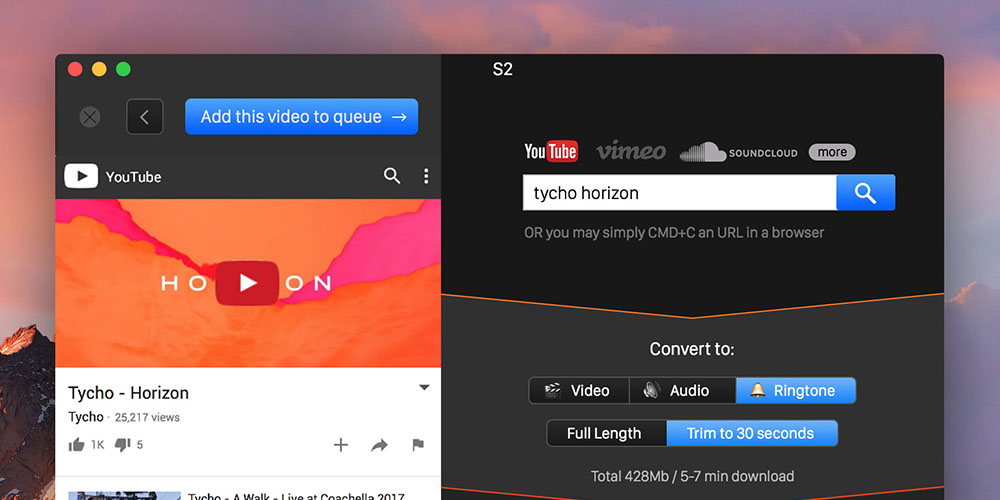Play the Horizon video
The height and width of the screenshot is (500, 1000).
pyautogui.click(x=247, y=283)
